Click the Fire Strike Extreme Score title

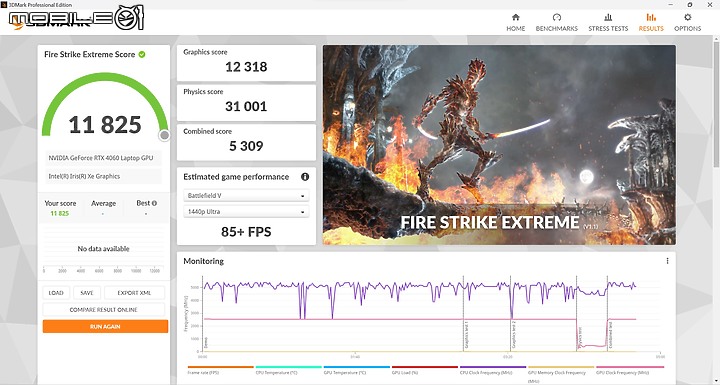[x=90, y=54]
